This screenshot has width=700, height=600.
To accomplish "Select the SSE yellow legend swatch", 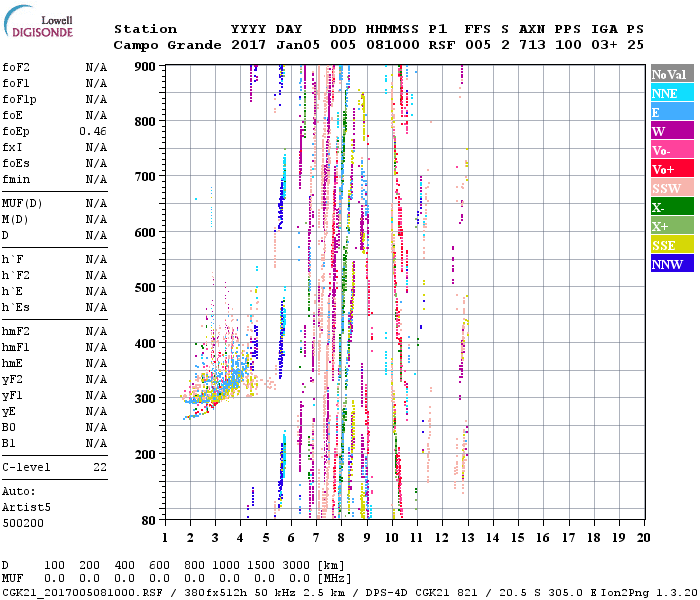I will point(672,245).
